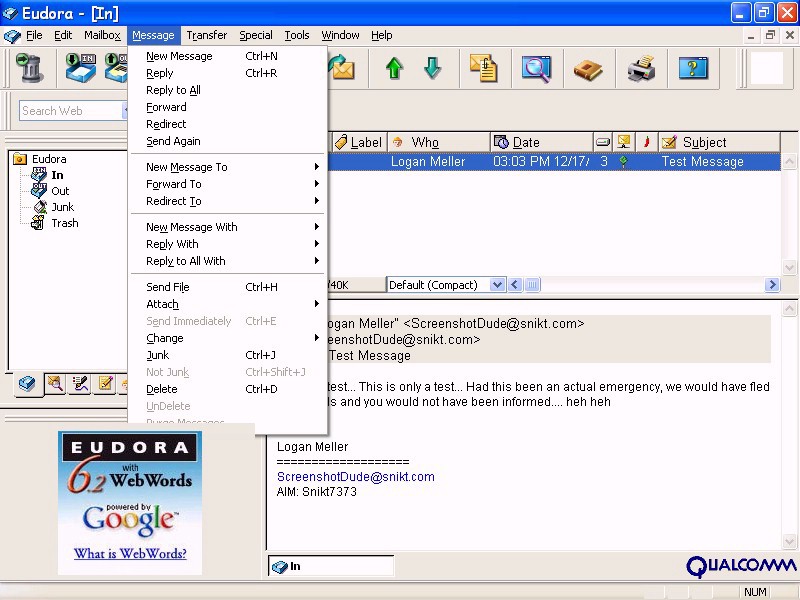800x600 pixels.
Task: Expand New Message To submenu
Action: (x=229, y=167)
